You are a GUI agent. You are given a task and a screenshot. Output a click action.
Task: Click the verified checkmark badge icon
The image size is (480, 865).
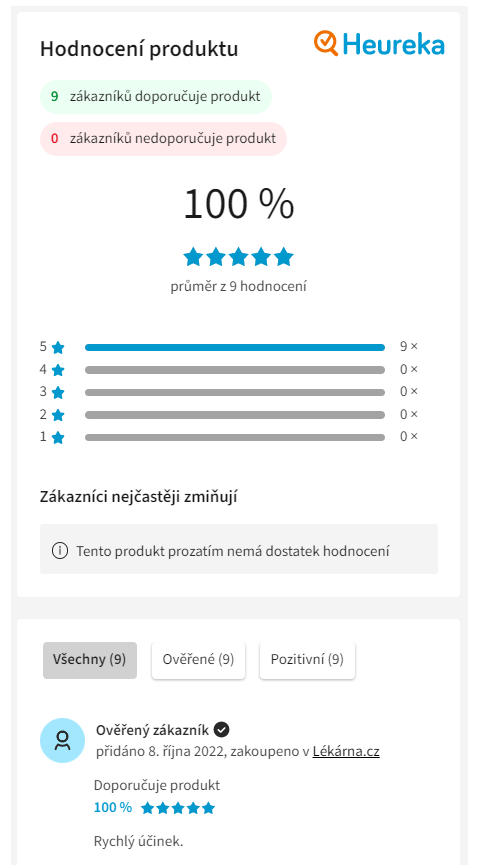222,730
